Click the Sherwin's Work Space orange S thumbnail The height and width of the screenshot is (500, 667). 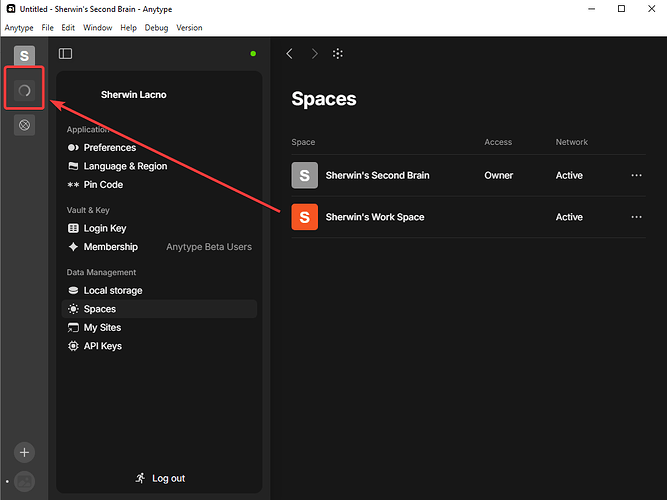(x=305, y=217)
